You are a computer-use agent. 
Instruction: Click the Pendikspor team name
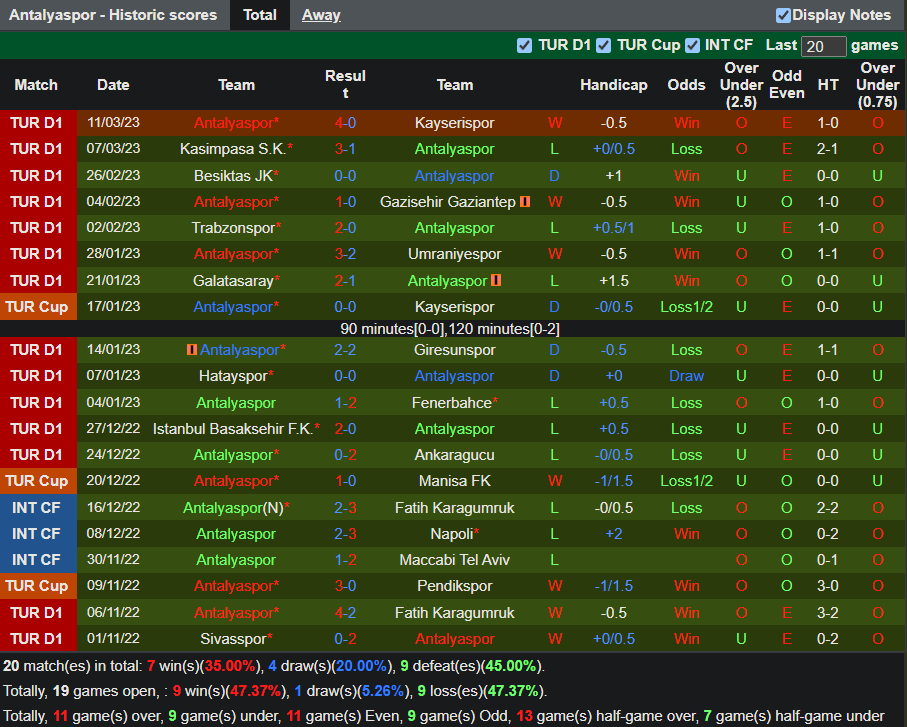(x=455, y=586)
